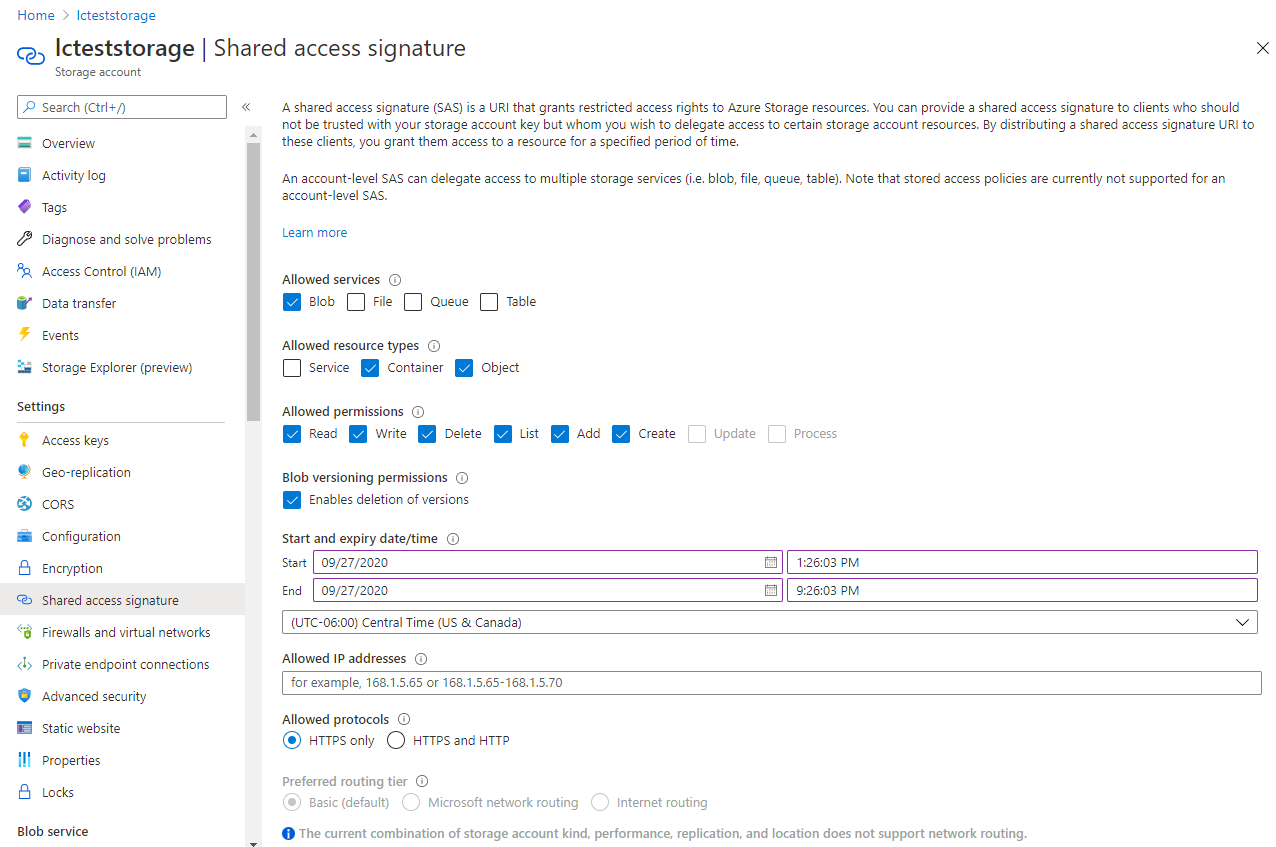
Task: Uncheck the Object resource type checkbox
Action: pyautogui.click(x=464, y=368)
